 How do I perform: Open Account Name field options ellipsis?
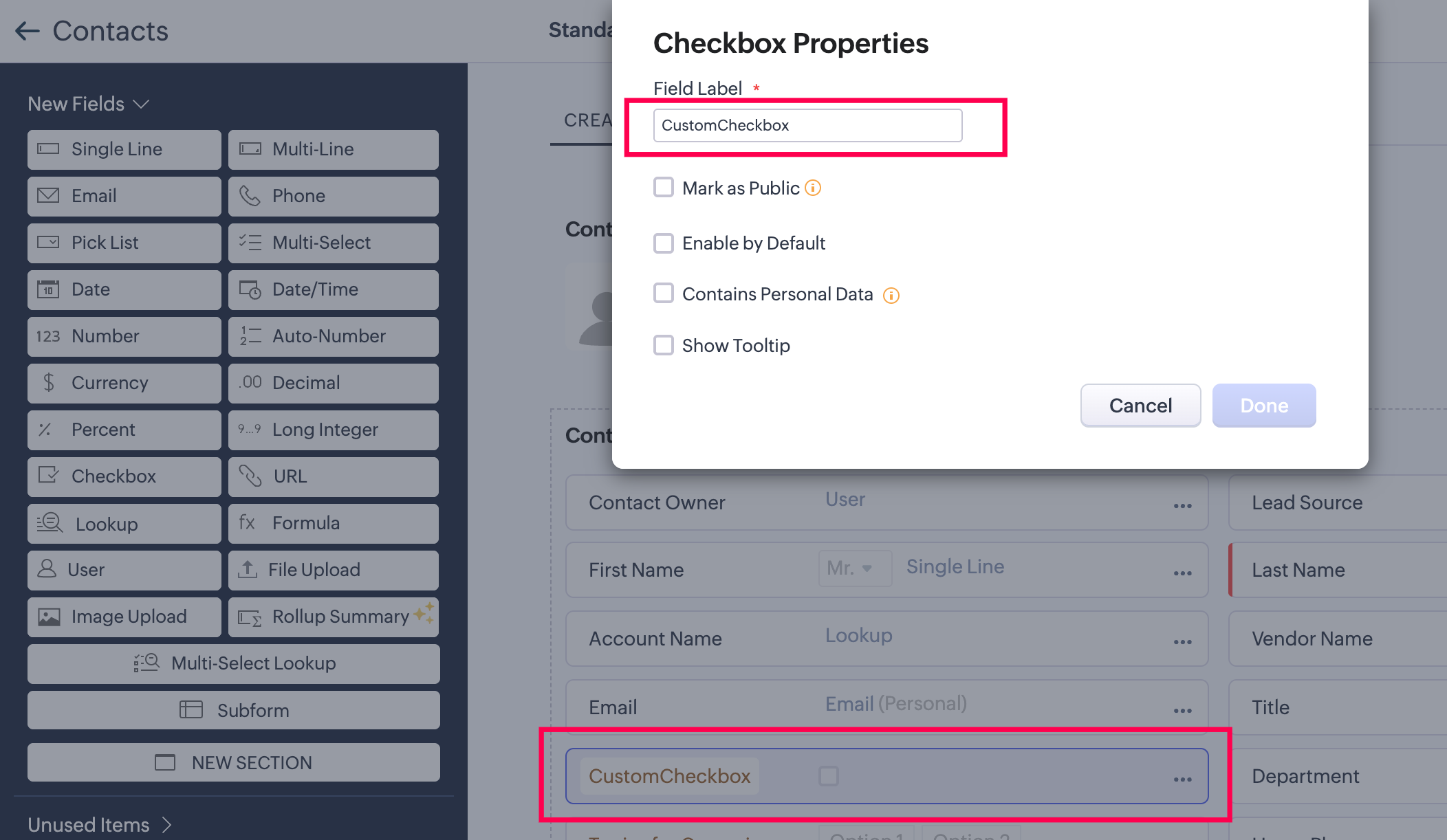point(1182,642)
